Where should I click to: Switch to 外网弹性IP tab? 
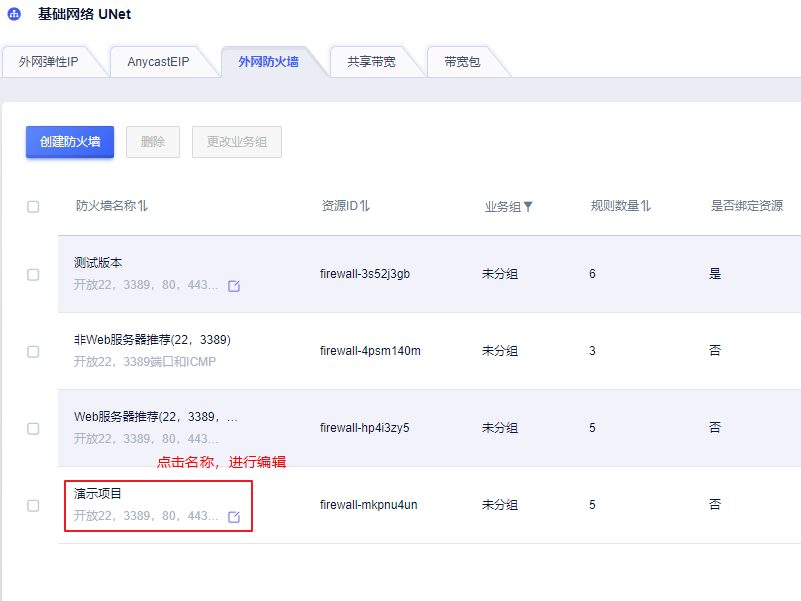(x=49, y=62)
